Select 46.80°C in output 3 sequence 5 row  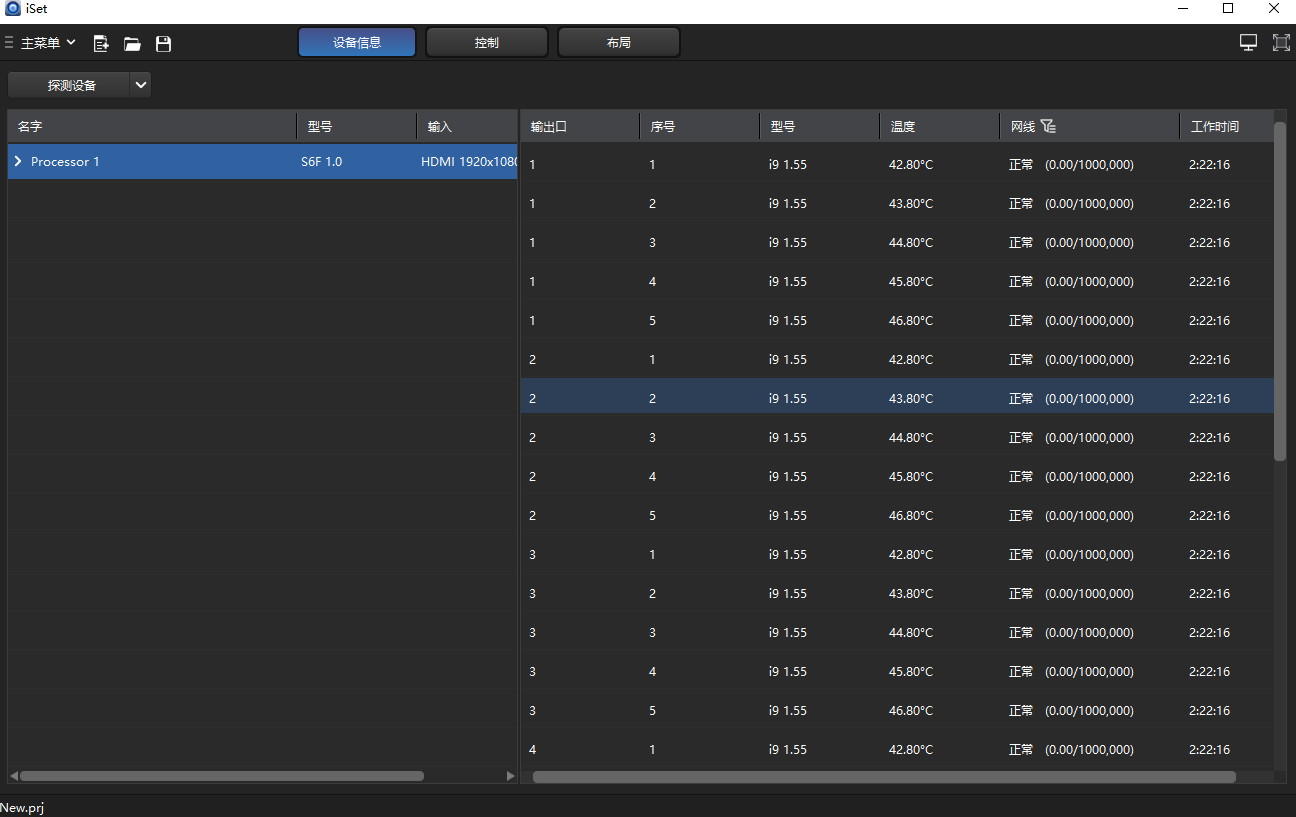(x=911, y=710)
